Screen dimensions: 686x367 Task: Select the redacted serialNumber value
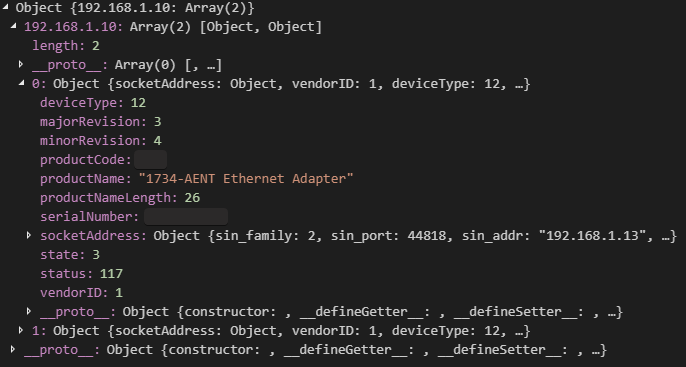[186, 217]
